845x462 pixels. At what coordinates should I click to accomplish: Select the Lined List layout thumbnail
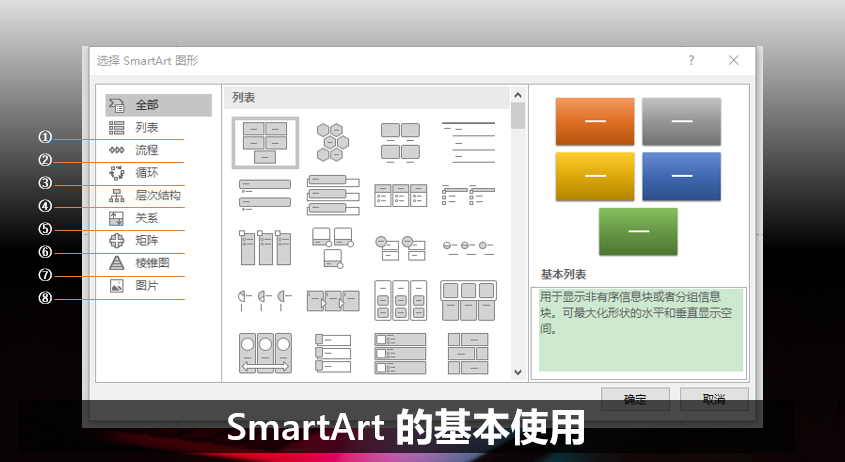[x=468, y=143]
